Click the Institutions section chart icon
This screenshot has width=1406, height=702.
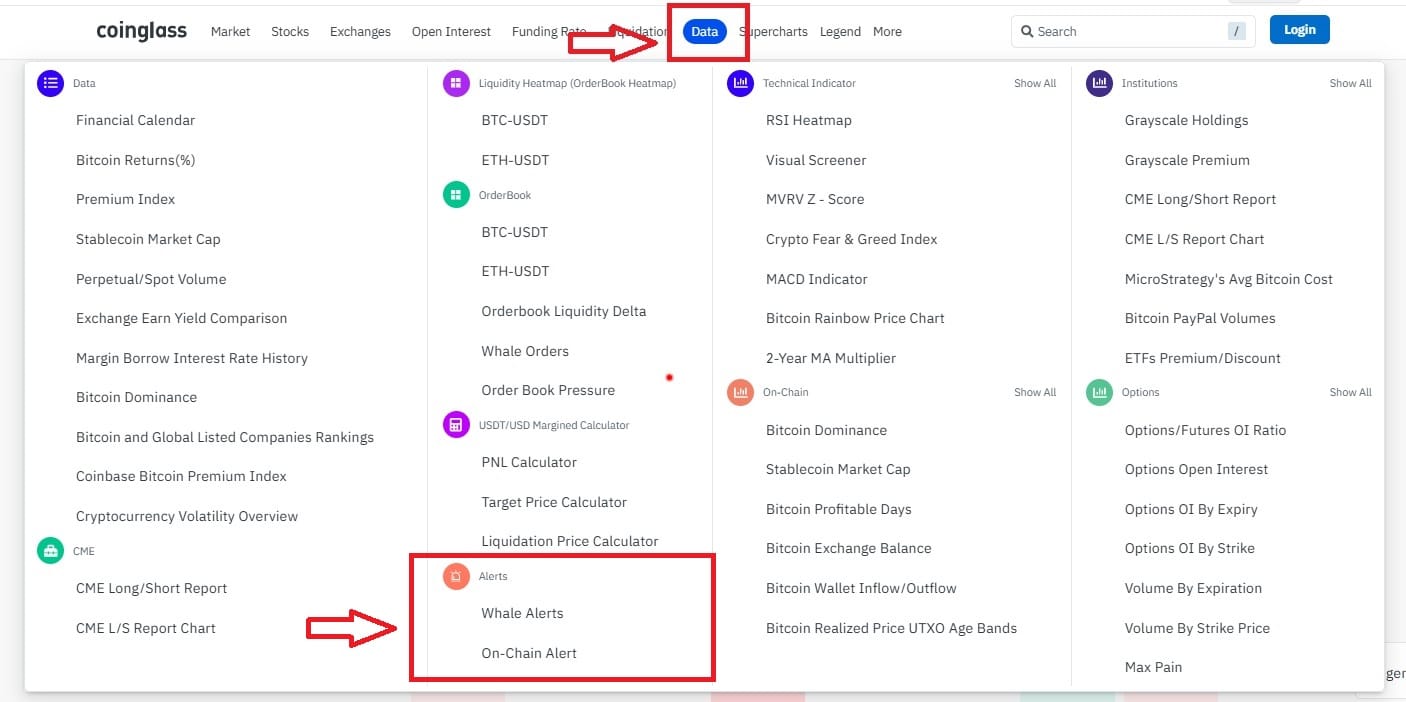tap(1099, 83)
